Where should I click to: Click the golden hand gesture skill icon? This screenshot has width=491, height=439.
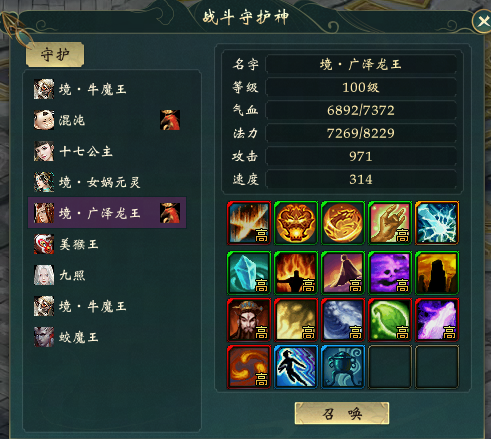(x=390, y=223)
